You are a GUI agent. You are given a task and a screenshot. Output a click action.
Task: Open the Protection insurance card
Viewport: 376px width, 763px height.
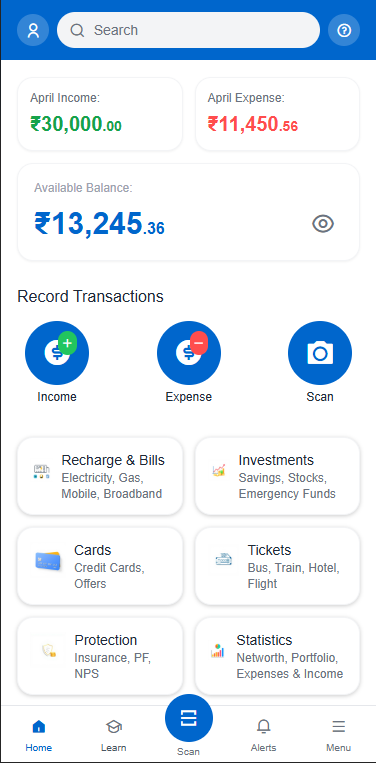[100, 656]
